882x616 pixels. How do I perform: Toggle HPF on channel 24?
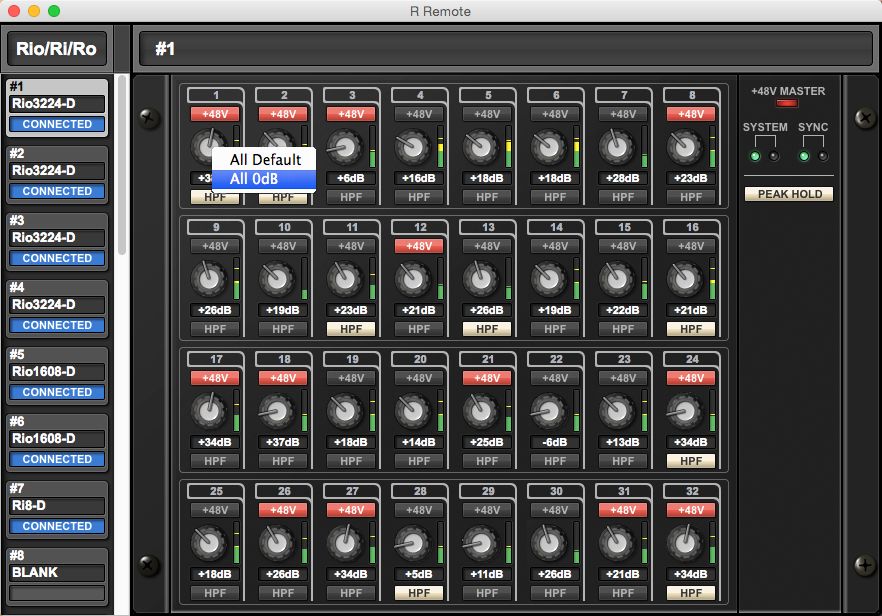[691, 461]
